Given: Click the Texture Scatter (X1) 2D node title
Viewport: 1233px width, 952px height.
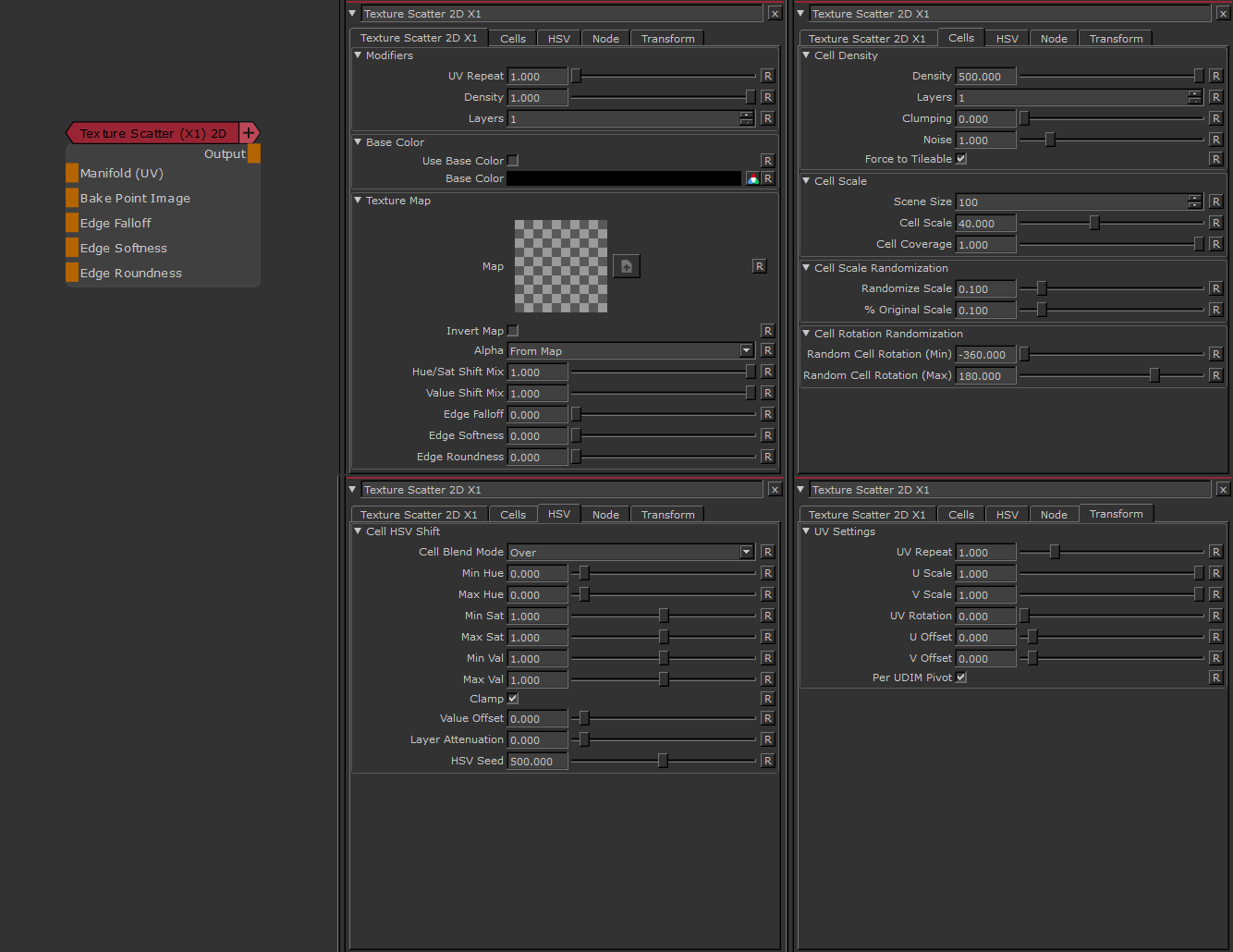Looking at the screenshot, I should (153, 134).
